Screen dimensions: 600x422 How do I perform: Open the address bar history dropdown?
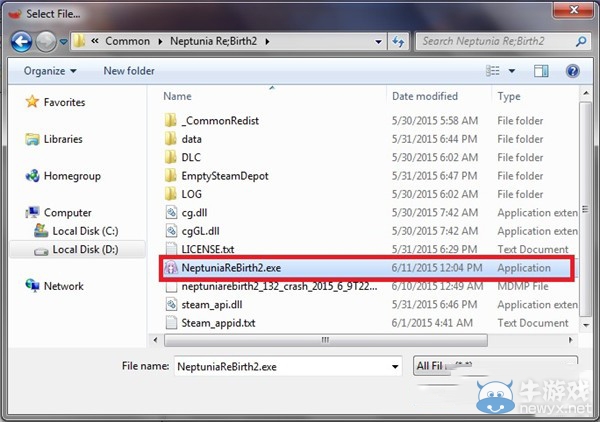(378, 41)
